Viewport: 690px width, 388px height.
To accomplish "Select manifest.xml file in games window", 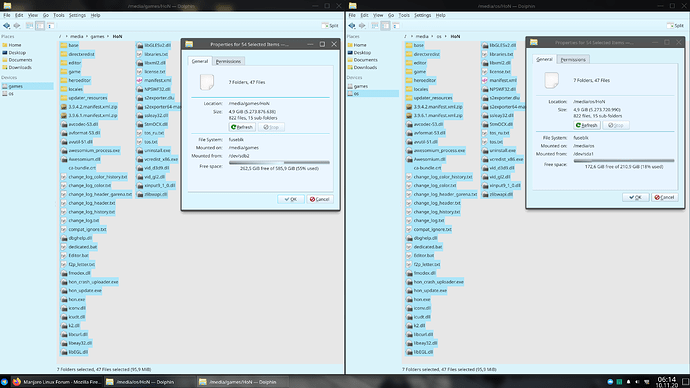I will (154, 81).
